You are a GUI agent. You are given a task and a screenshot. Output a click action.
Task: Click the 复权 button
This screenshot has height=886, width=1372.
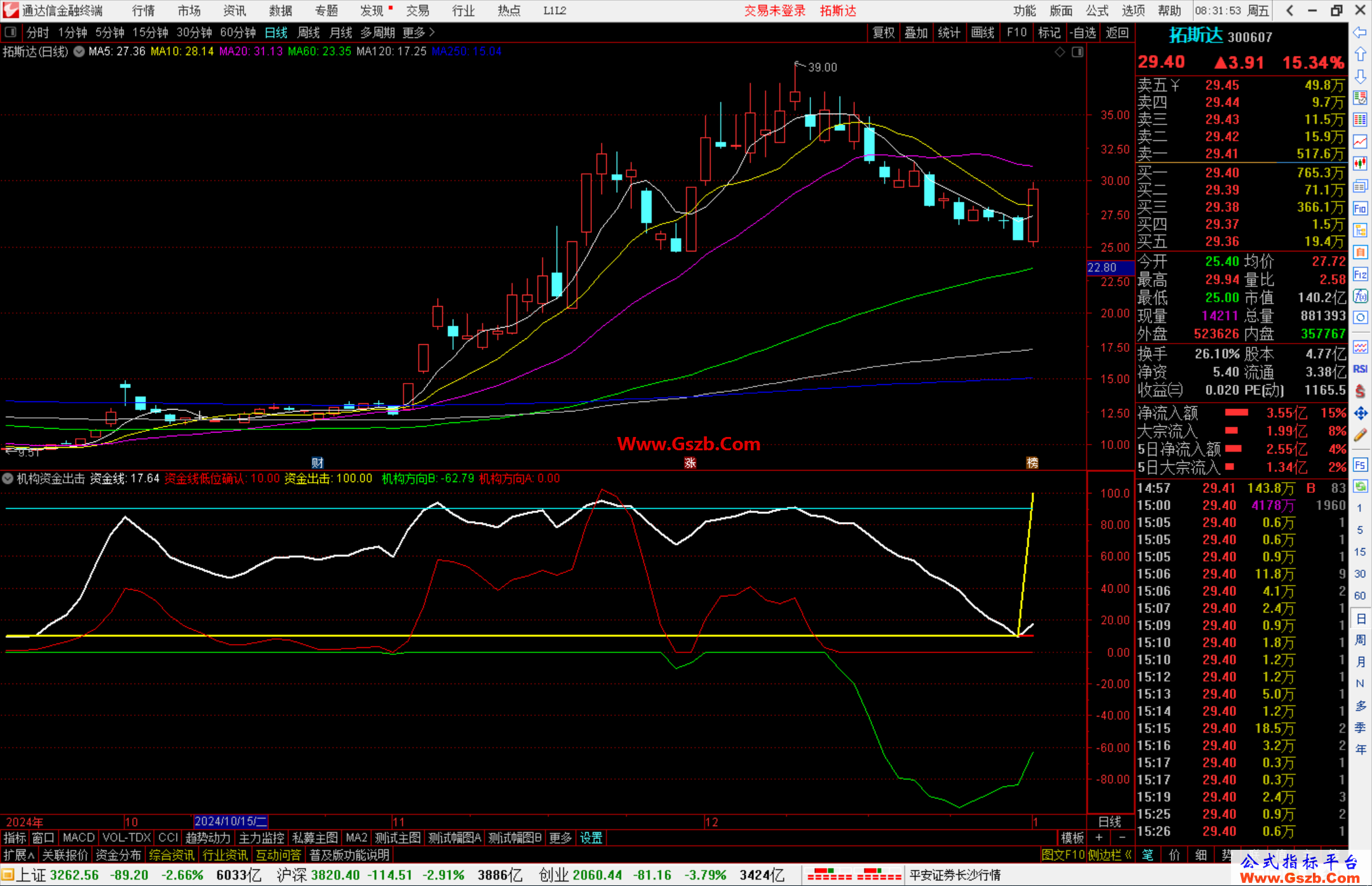pyautogui.click(x=884, y=32)
